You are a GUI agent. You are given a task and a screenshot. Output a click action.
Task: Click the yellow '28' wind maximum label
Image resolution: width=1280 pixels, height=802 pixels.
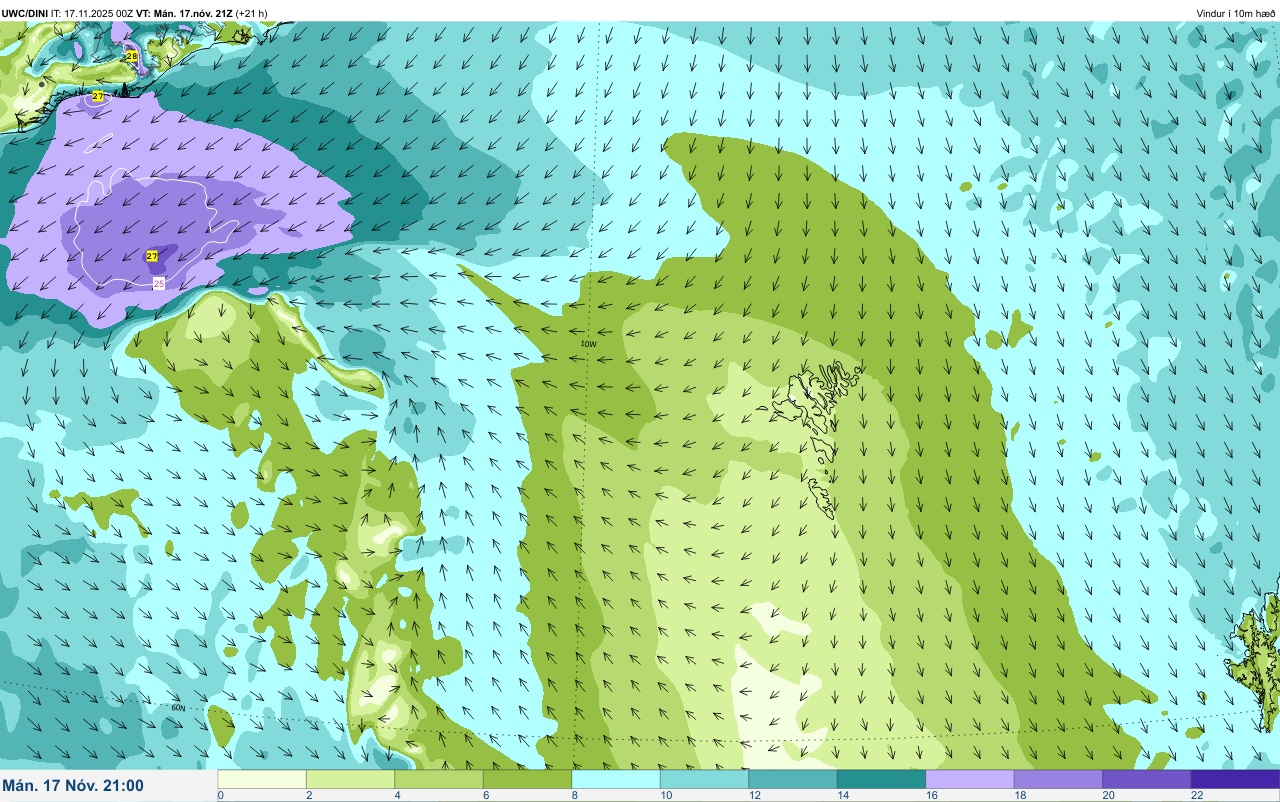(x=132, y=57)
